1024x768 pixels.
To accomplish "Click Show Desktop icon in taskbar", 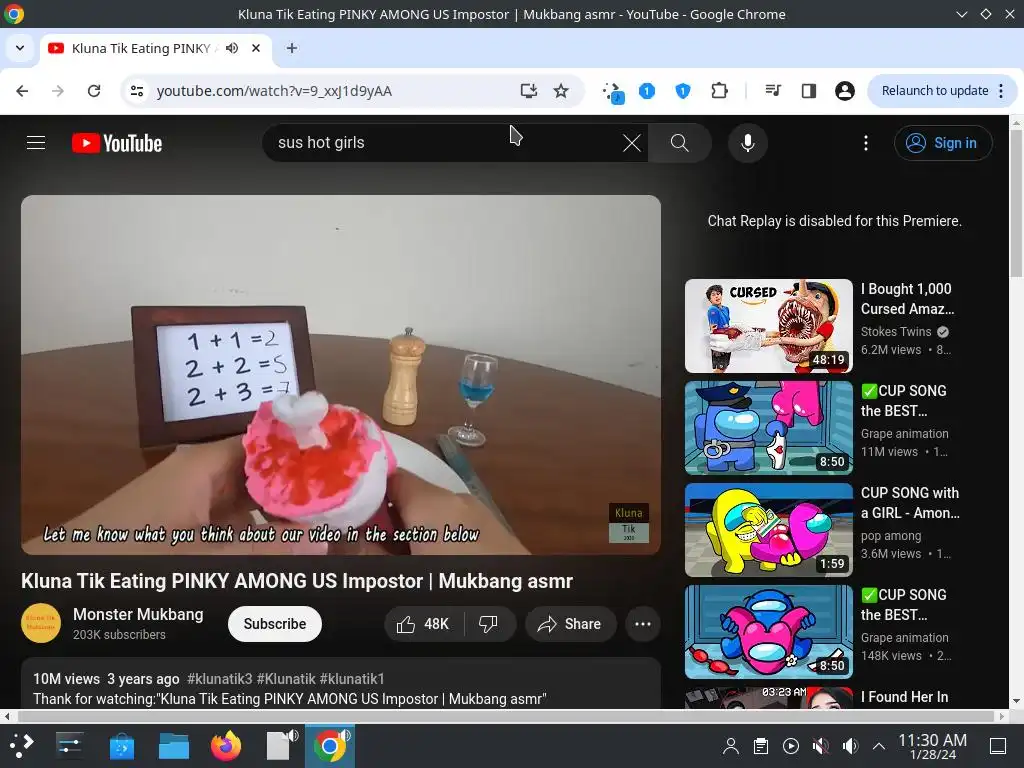I will tap(998, 746).
